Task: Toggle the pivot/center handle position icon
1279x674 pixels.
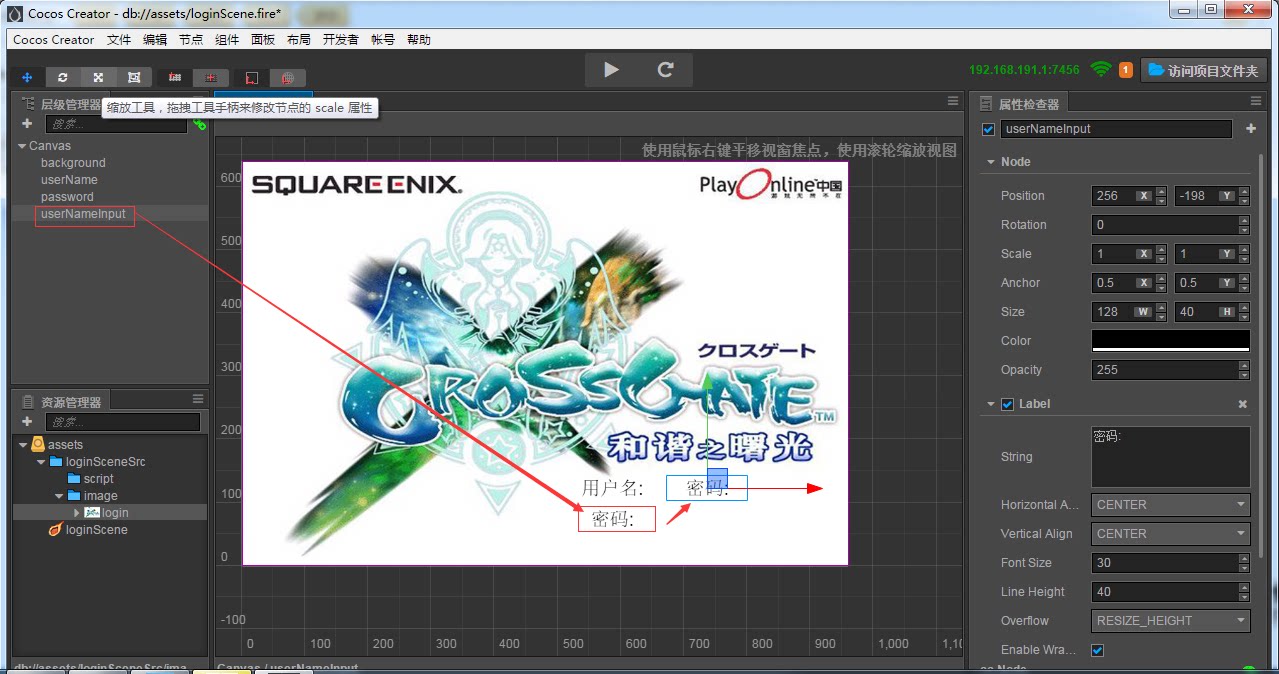Action: tap(175, 77)
